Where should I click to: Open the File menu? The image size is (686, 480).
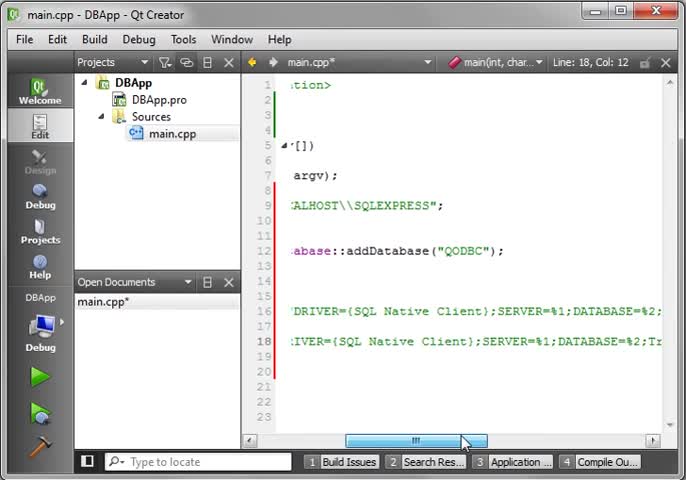tap(24, 39)
